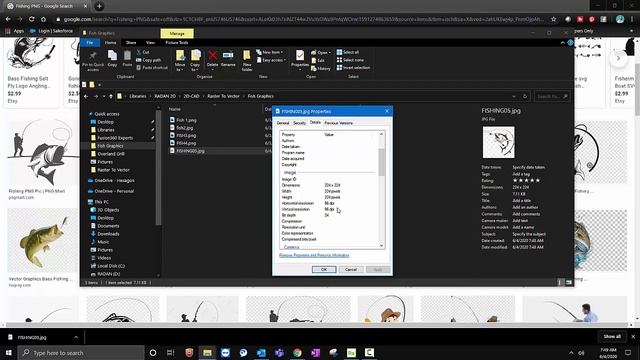Click FISHING05.jpg preview thumbnail
Image resolution: width=640 pixels, height=360 pixels.
(499, 142)
